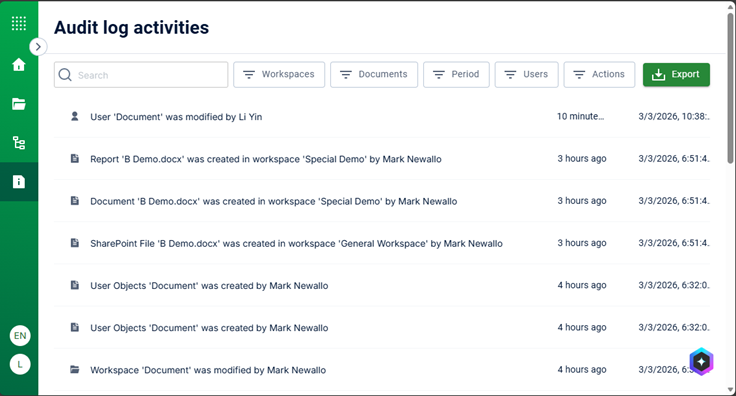
Task: Click timestamp '3/3/2026, 10:38:..'
Action: tap(674, 116)
